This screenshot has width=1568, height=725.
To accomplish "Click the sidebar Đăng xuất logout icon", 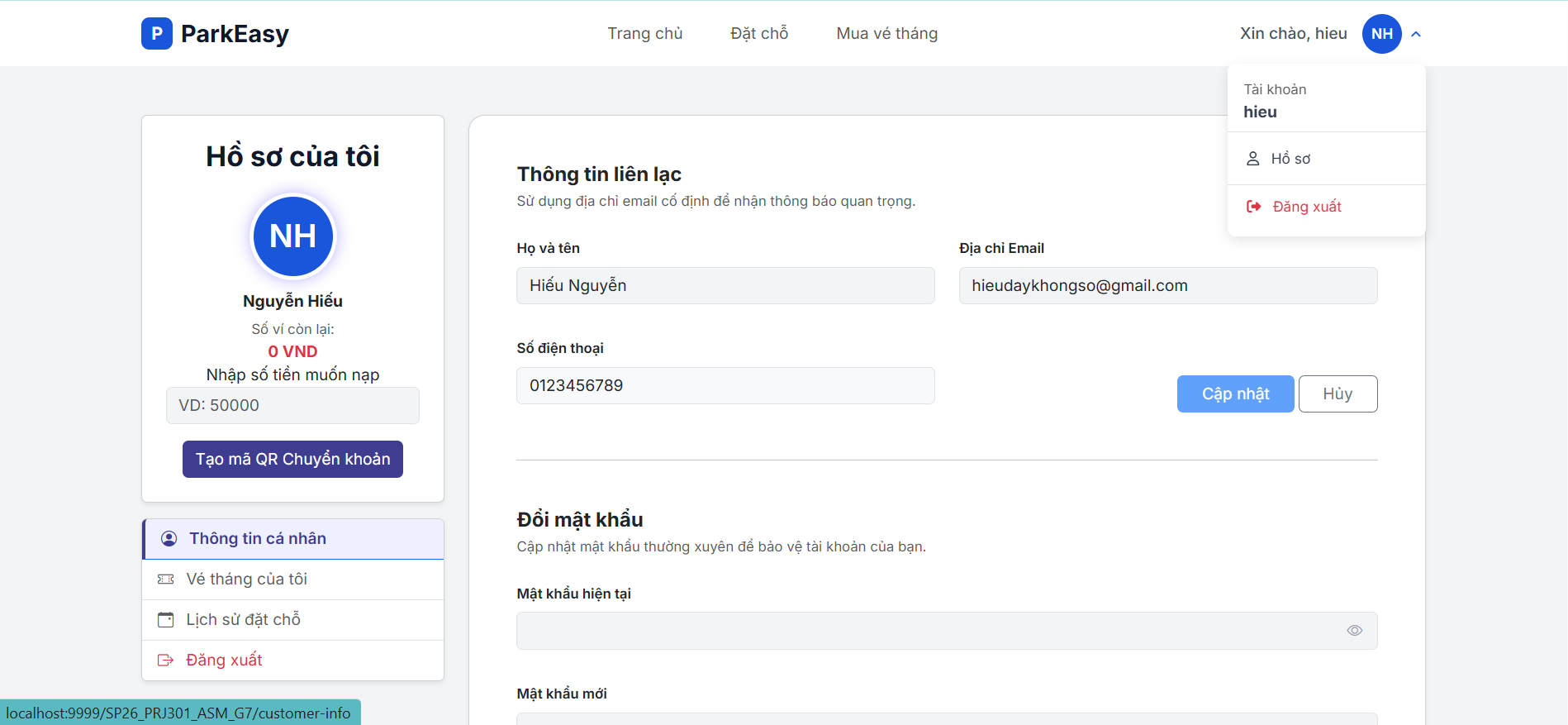I will click(x=166, y=661).
